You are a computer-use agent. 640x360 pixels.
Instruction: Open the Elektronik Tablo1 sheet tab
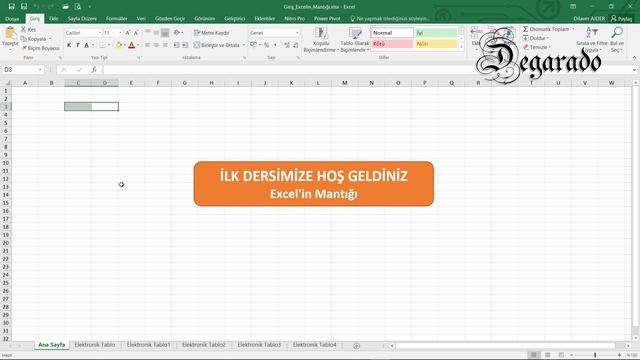(x=148, y=345)
